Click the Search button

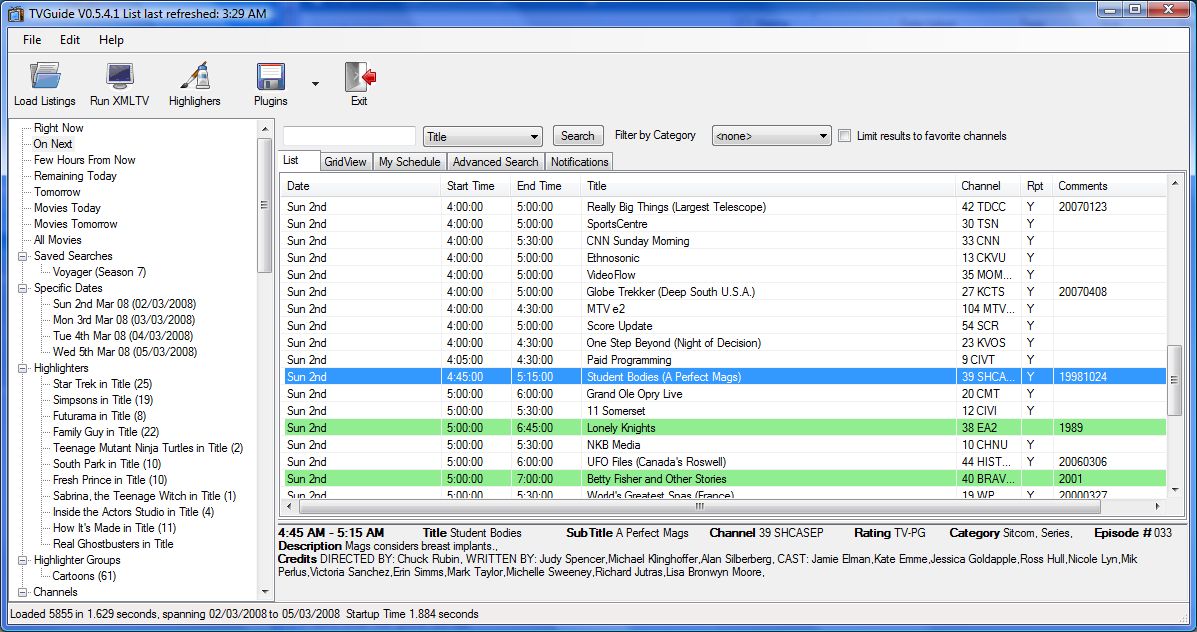[x=578, y=136]
